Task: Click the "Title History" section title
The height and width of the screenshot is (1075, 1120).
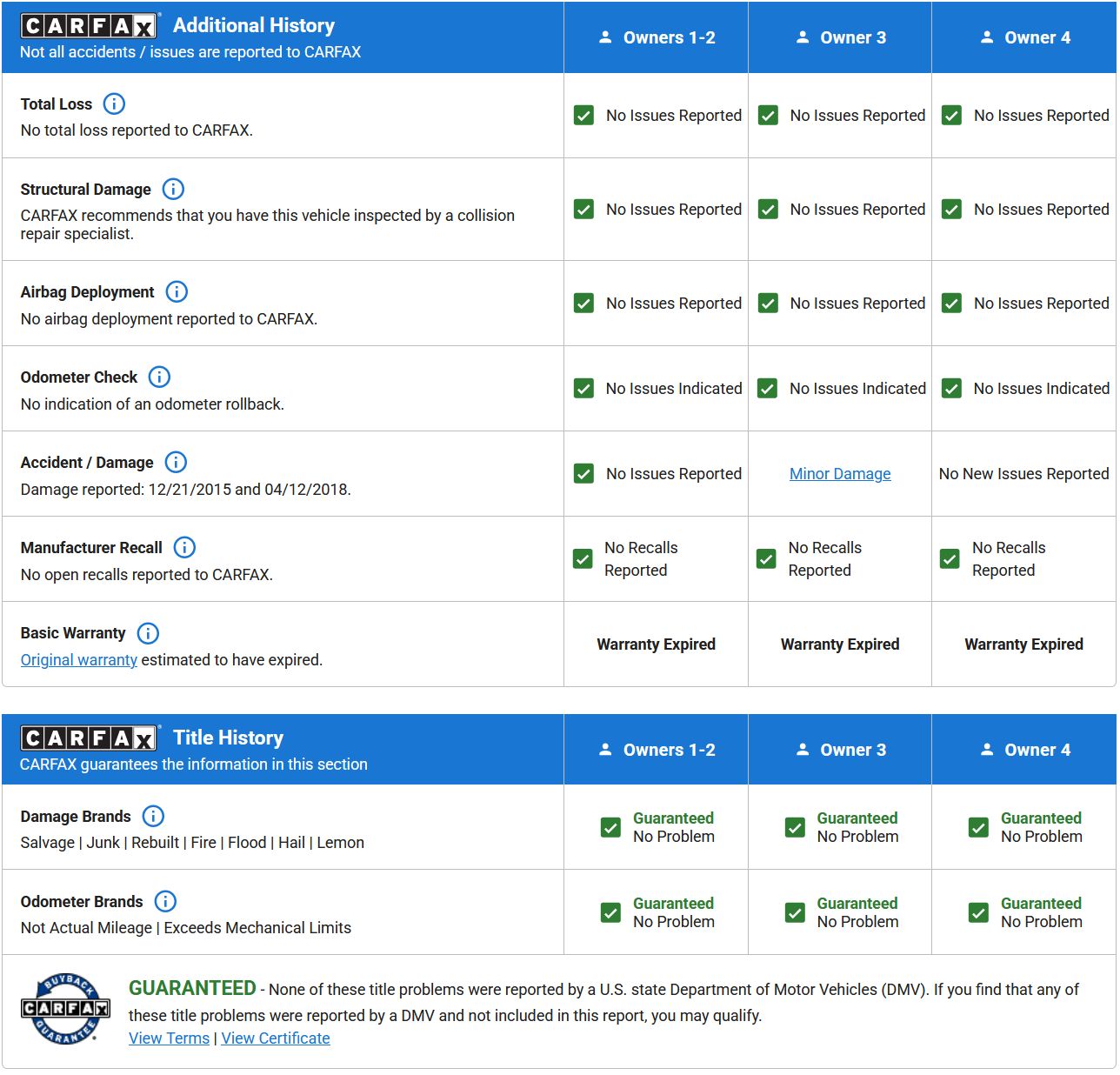Action: [229, 738]
